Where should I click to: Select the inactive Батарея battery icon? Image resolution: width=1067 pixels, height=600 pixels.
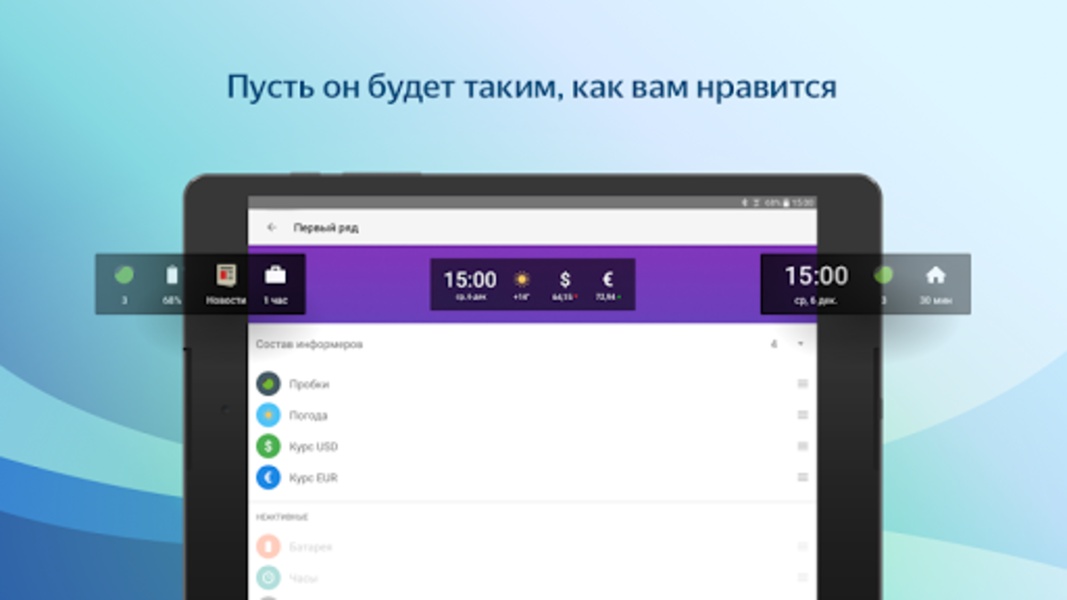pos(268,546)
